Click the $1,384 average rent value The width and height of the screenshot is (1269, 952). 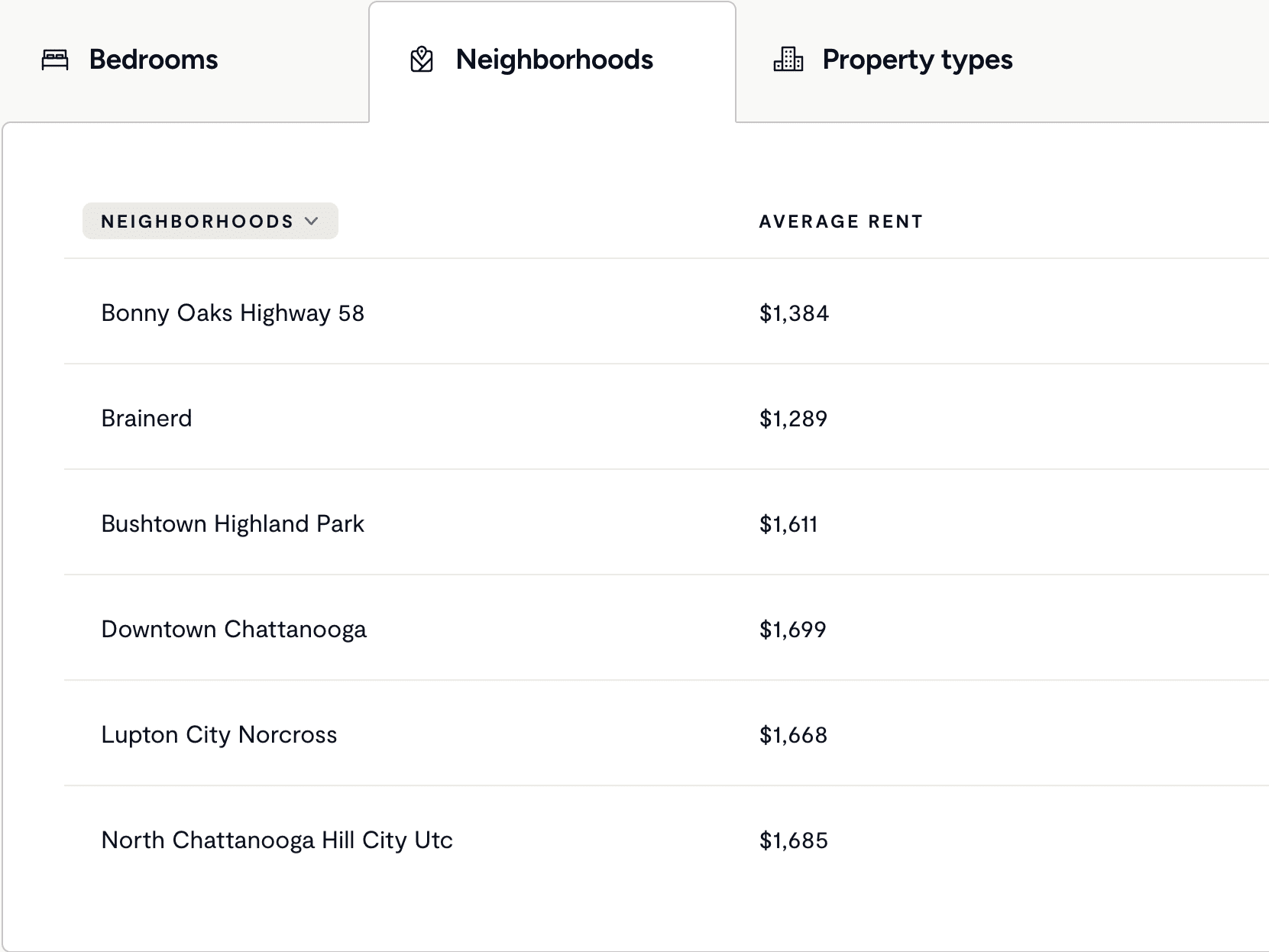(794, 313)
